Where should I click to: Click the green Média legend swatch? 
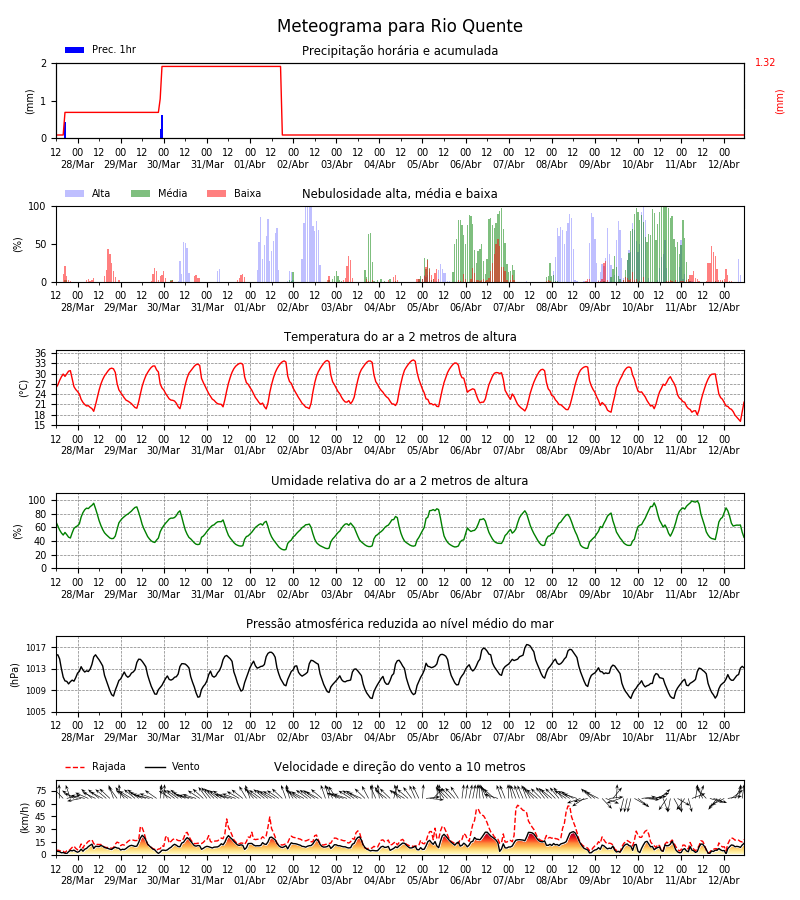tap(141, 193)
